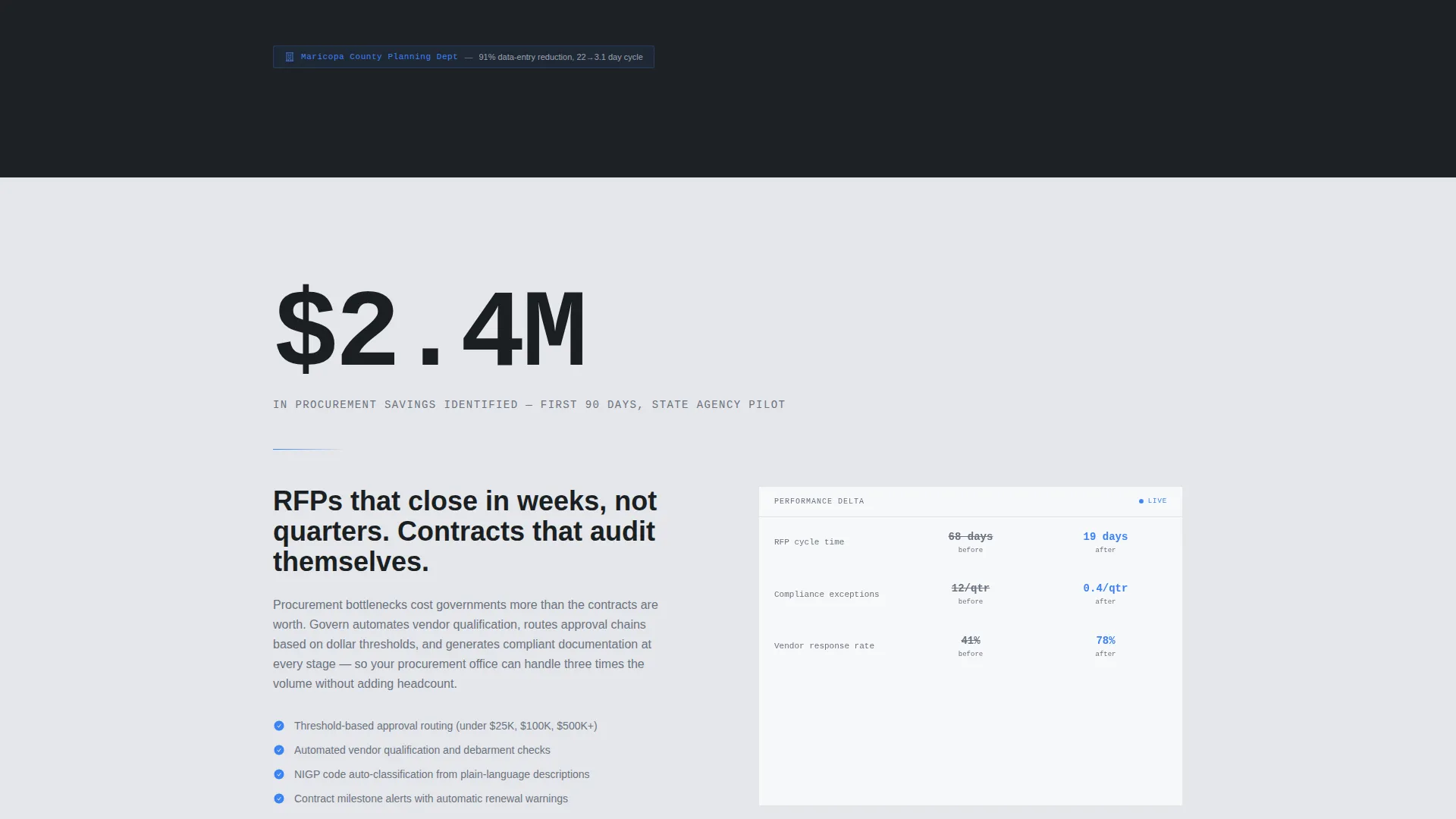Image resolution: width=1456 pixels, height=819 pixels.
Task: Click the struck-through "12/qtr" before value
Action: pyautogui.click(x=971, y=588)
